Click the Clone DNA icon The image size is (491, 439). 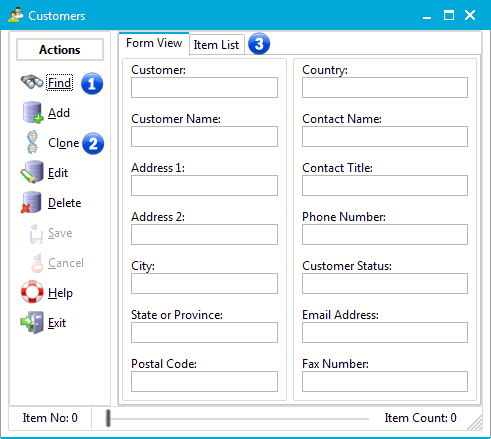[x=32, y=142]
